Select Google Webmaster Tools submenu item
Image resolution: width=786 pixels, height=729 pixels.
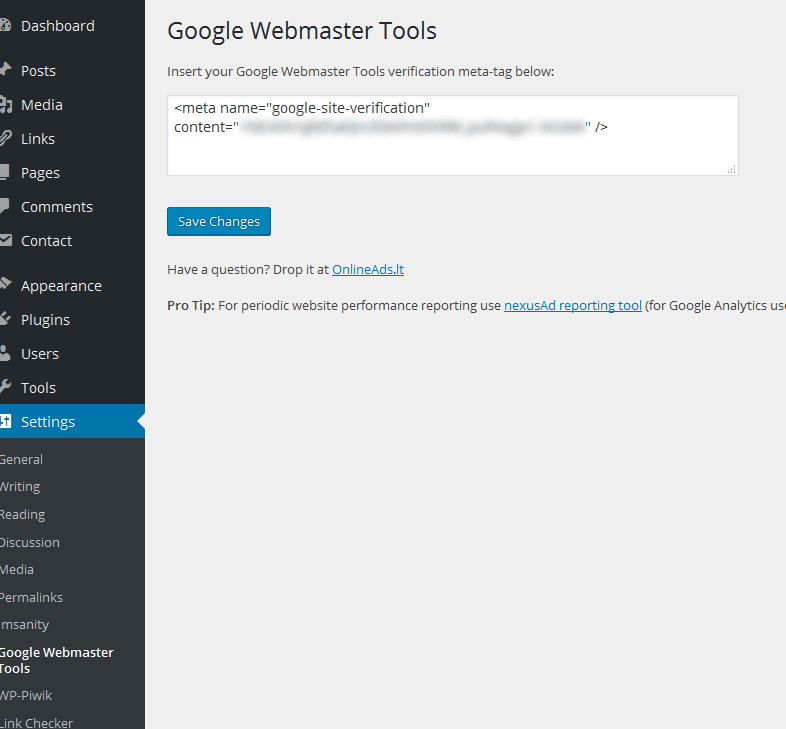[x=57, y=660]
